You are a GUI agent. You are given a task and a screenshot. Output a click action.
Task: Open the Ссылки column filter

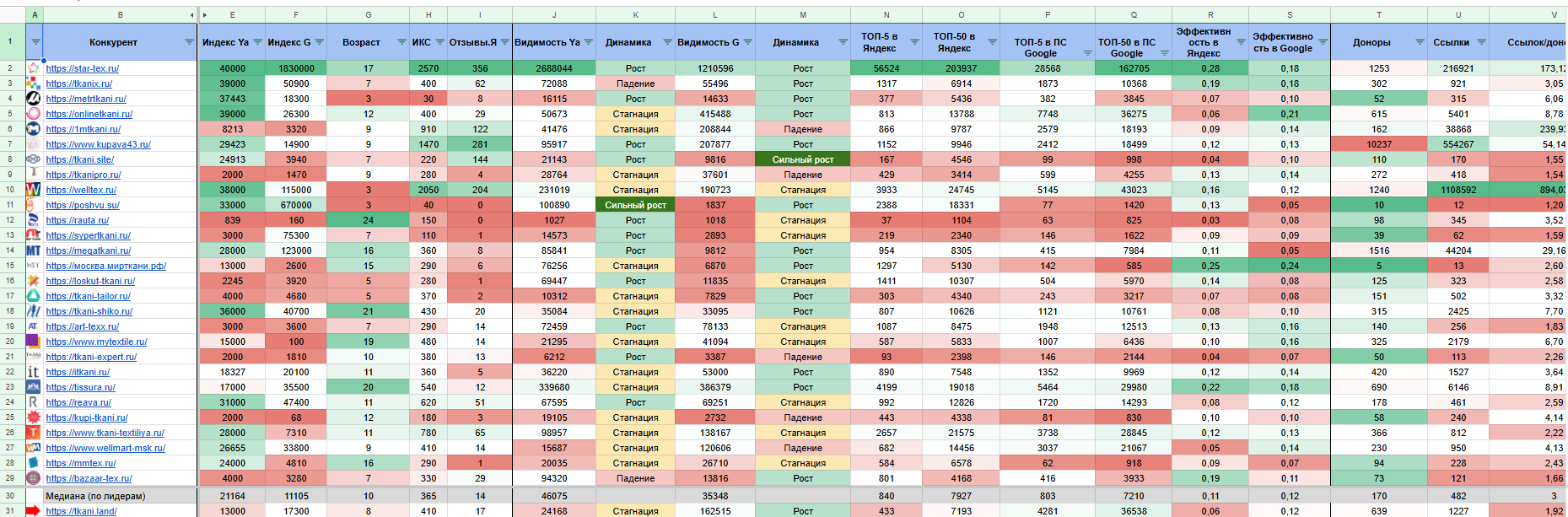[x=1480, y=42]
